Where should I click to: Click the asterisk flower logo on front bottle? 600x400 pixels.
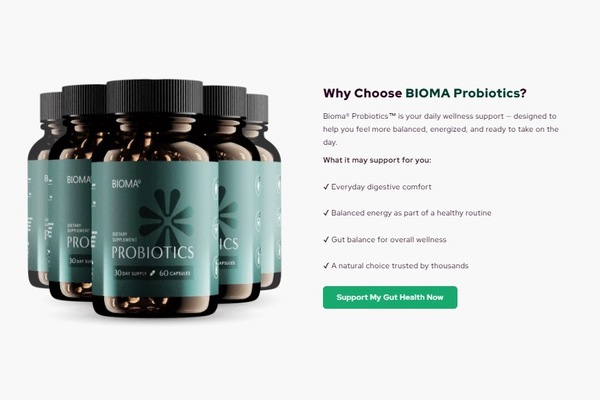pos(166,214)
